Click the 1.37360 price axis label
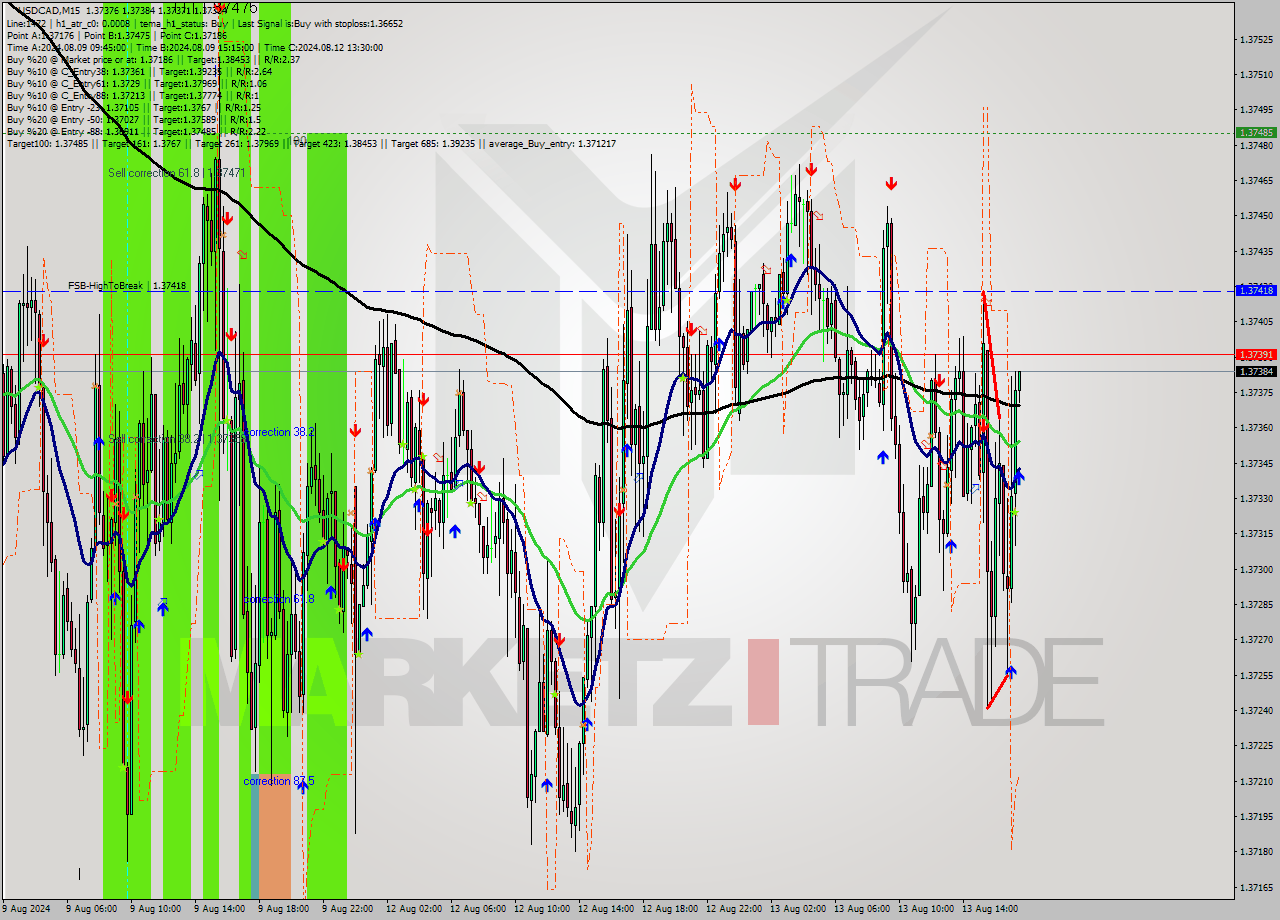Screen dimensions: 1280x920 tap(1256, 428)
